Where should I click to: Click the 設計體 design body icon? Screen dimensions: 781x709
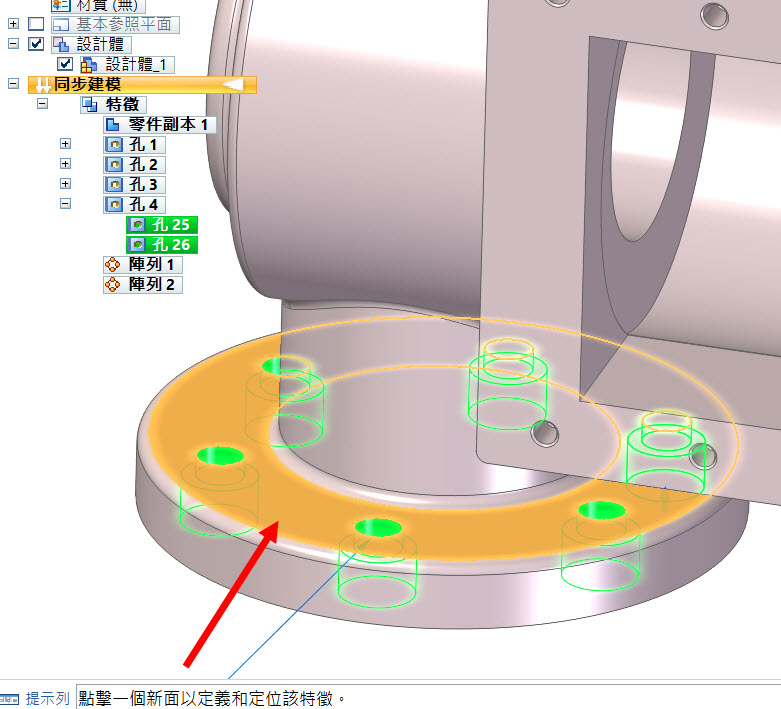pos(60,44)
